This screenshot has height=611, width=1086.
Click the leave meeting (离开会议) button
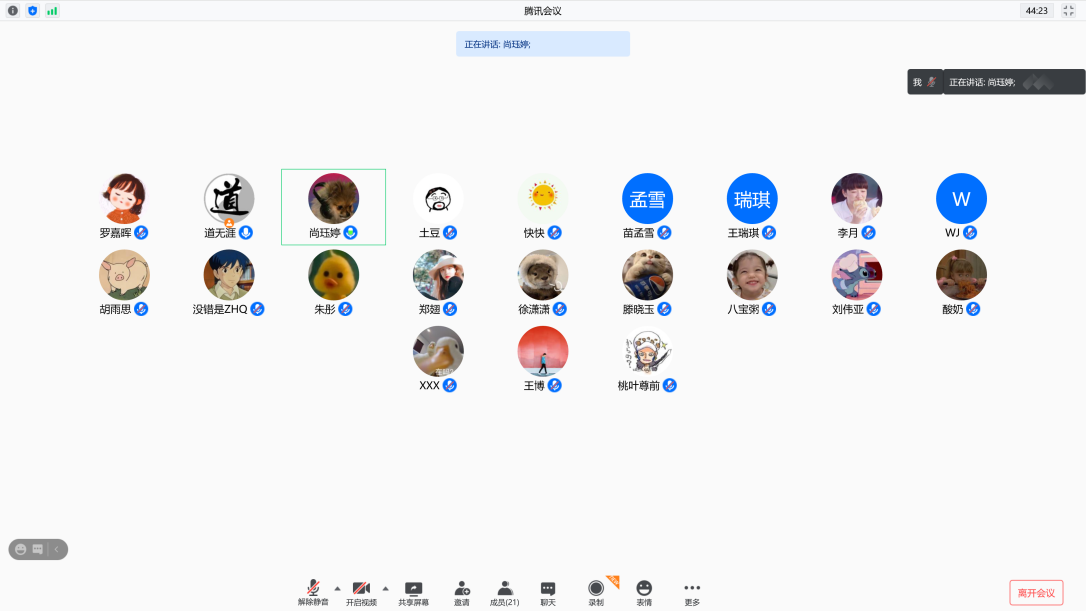pos(1036,593)
